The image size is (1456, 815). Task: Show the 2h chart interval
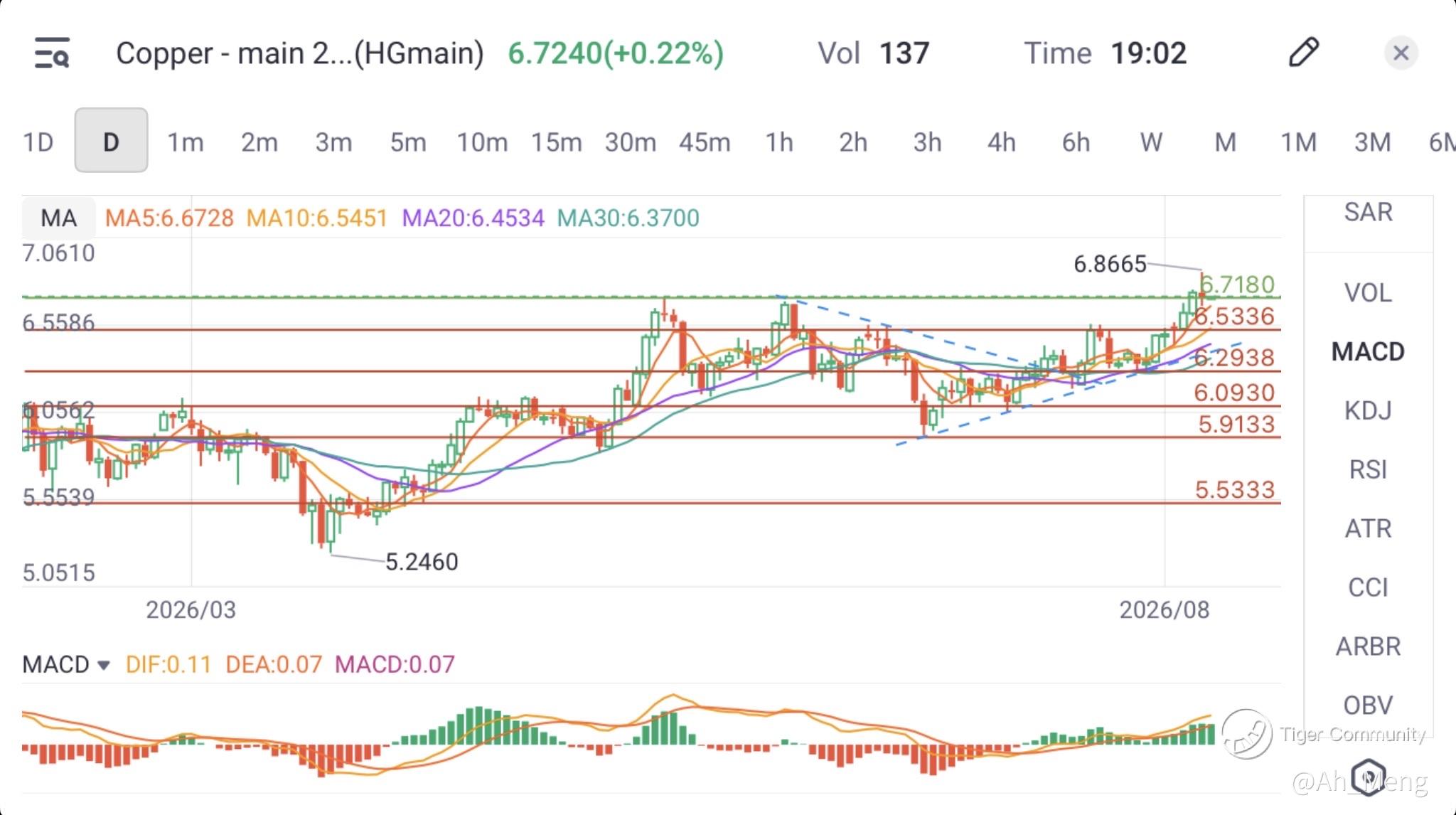[853, 142]
